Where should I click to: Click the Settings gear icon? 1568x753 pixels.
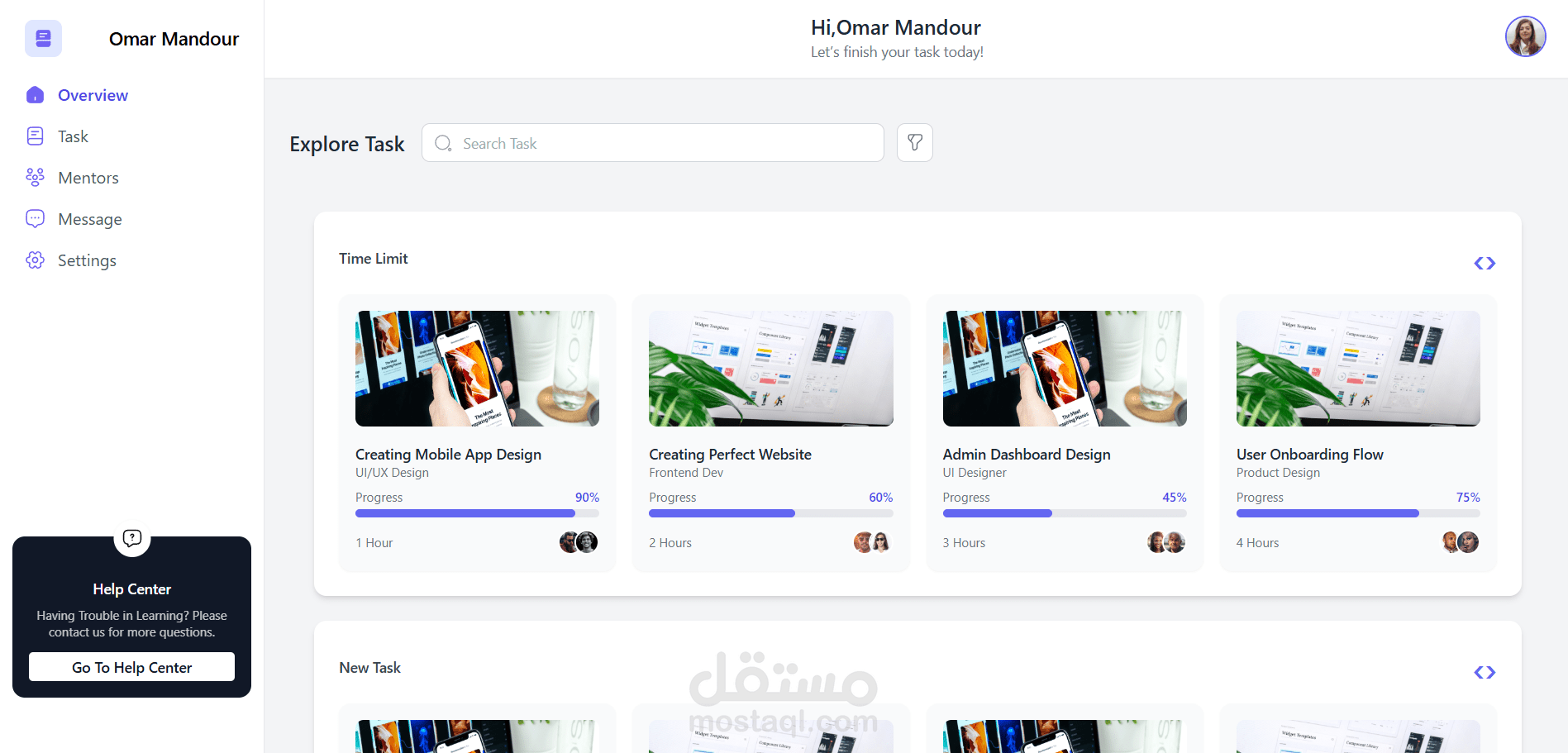coord(35,260)
